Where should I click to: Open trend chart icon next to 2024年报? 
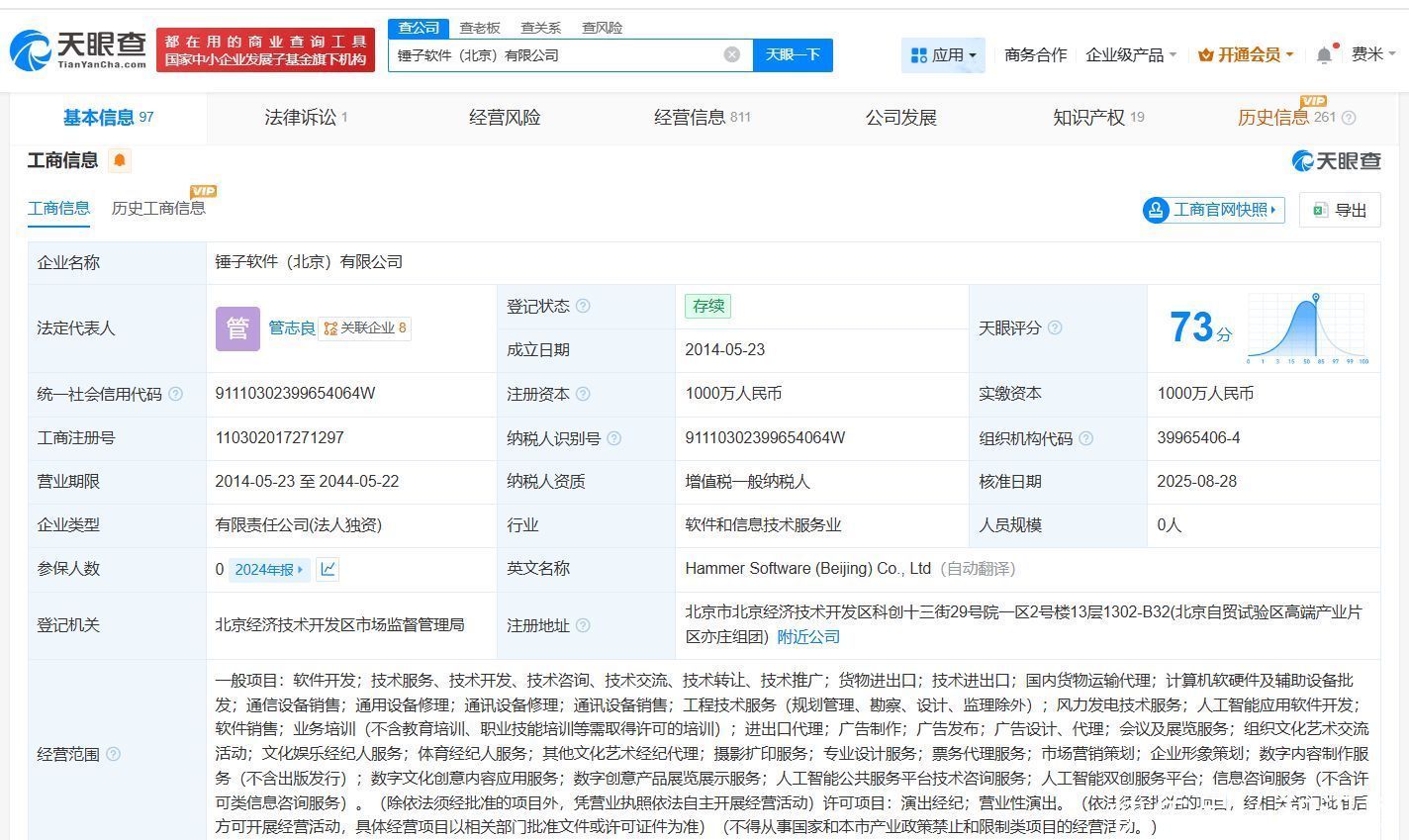[328, 569]
